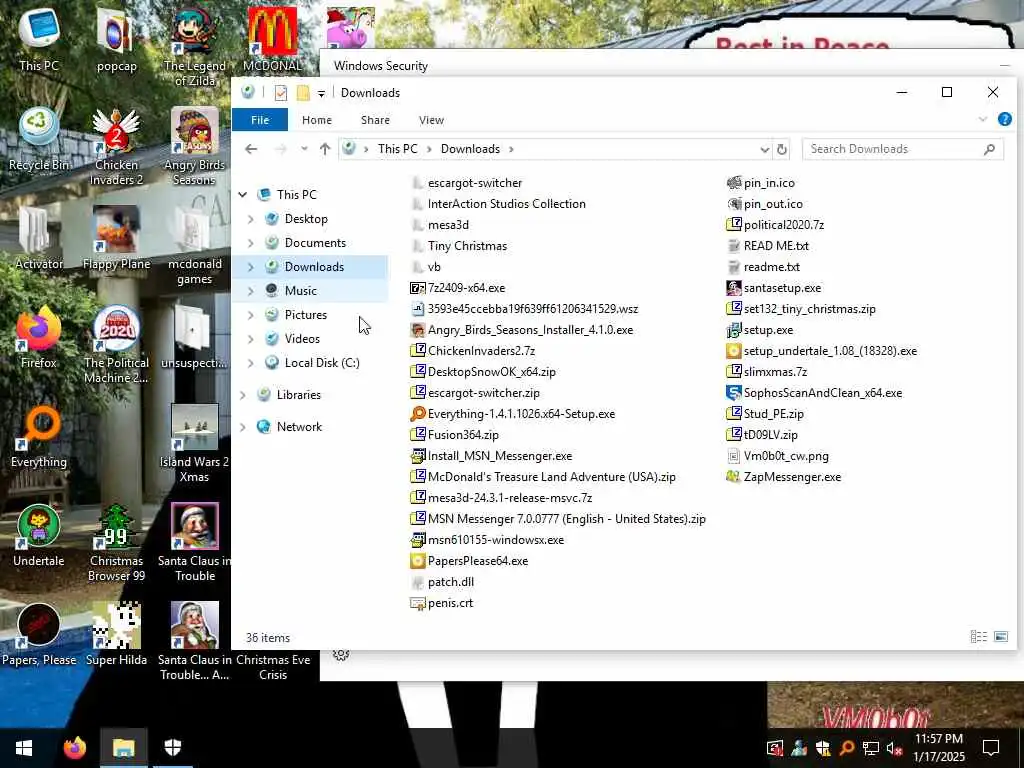Select ZapMessenger.exe in the file list

pyautogui.click(x=784, y=477)
